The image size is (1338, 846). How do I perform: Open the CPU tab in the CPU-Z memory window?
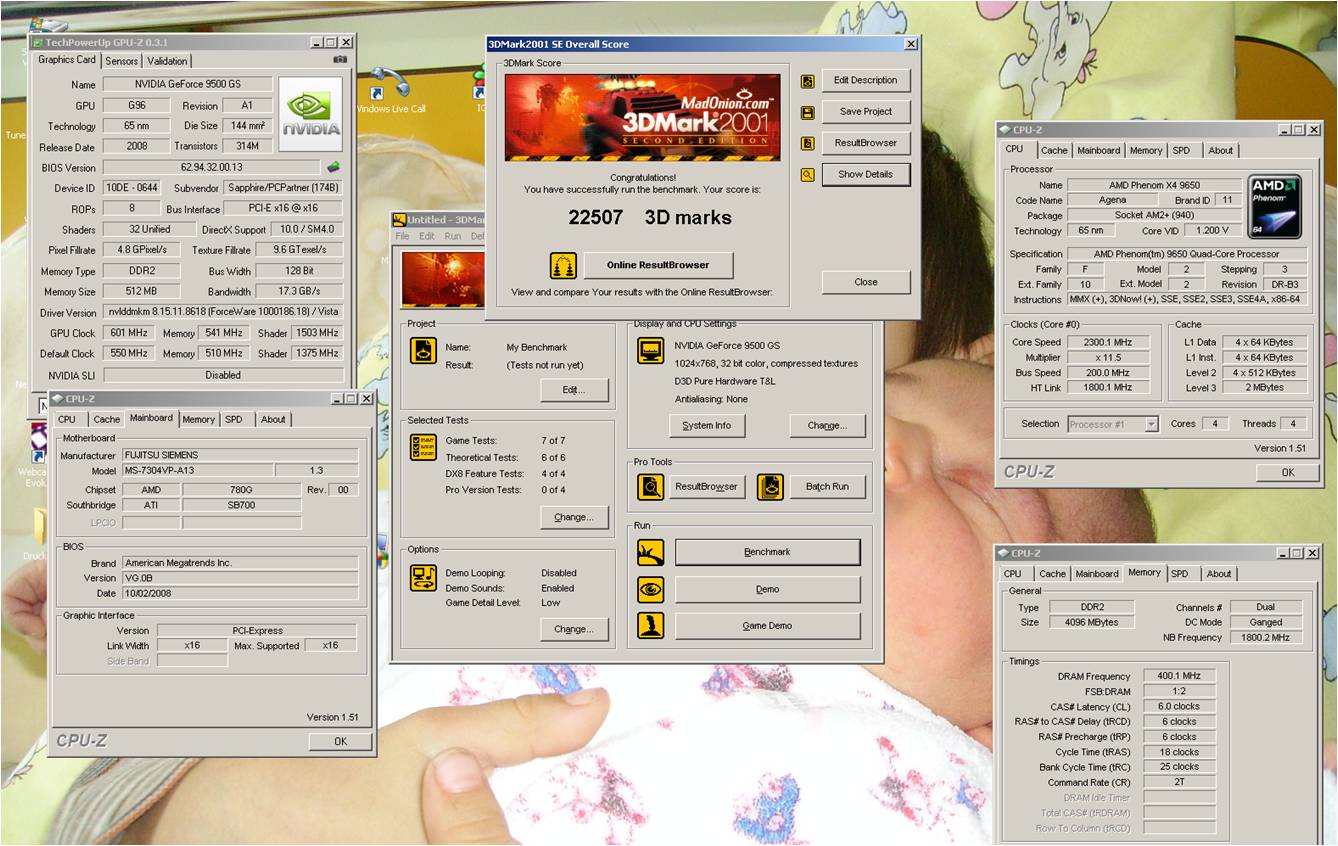click(1013, 574)
